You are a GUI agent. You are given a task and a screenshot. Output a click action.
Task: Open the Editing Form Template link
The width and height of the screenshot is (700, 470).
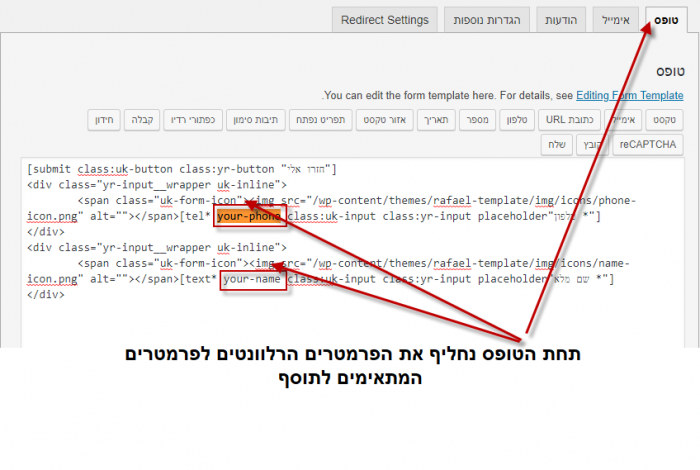630,96
